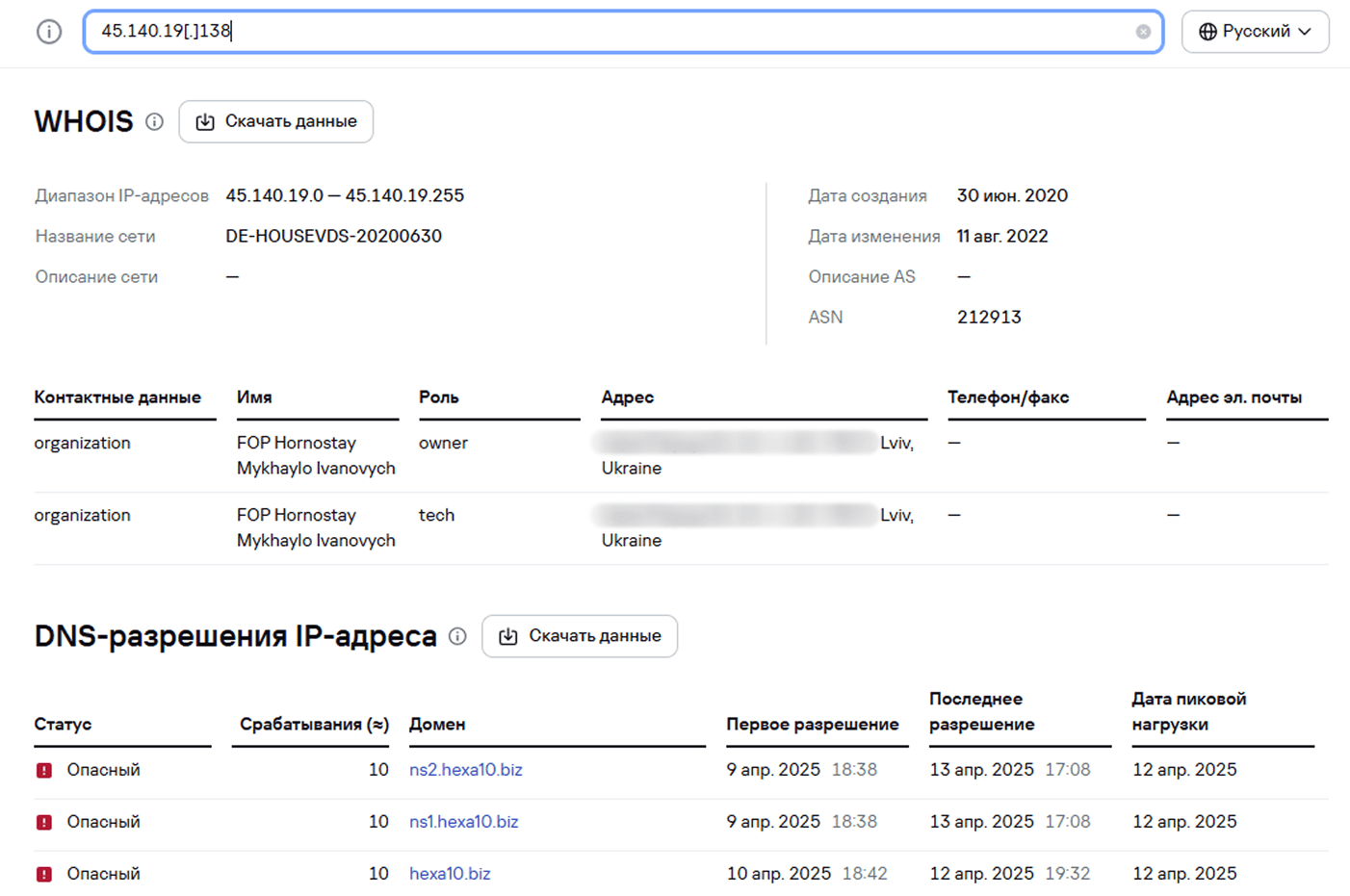Download WHOIS data with Скачать данные button
This screenshot has width=1350, height=896.
276,122
